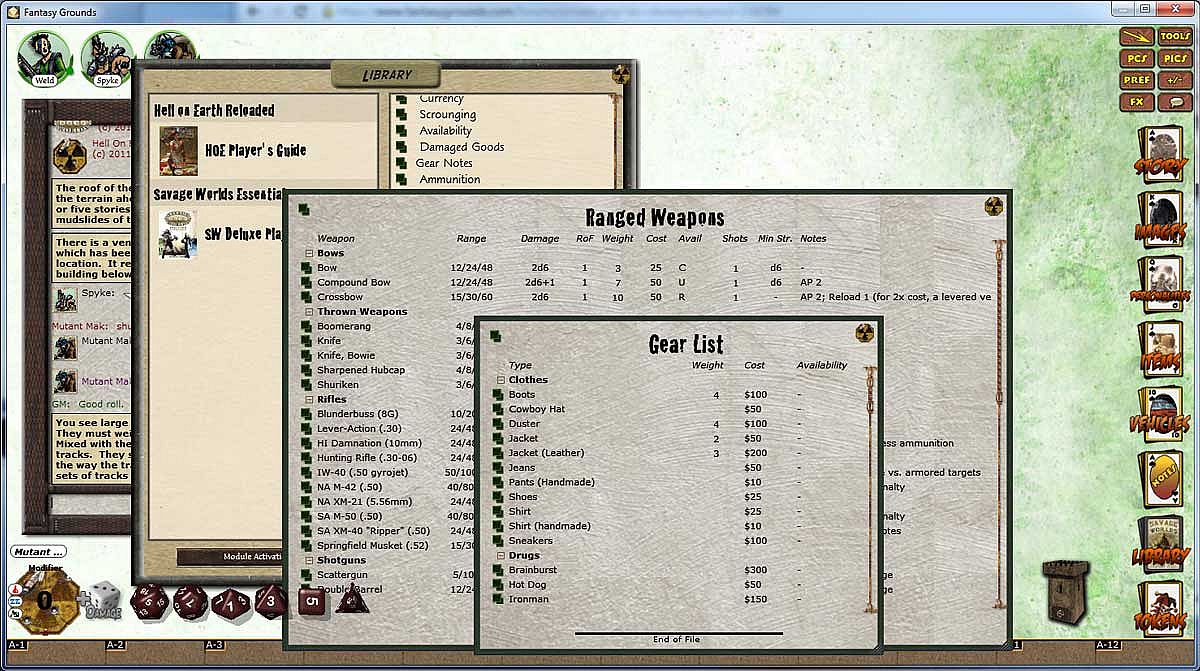Collapse the Drugs category in Gear List

pyautogui.click(x=500, y=556)
